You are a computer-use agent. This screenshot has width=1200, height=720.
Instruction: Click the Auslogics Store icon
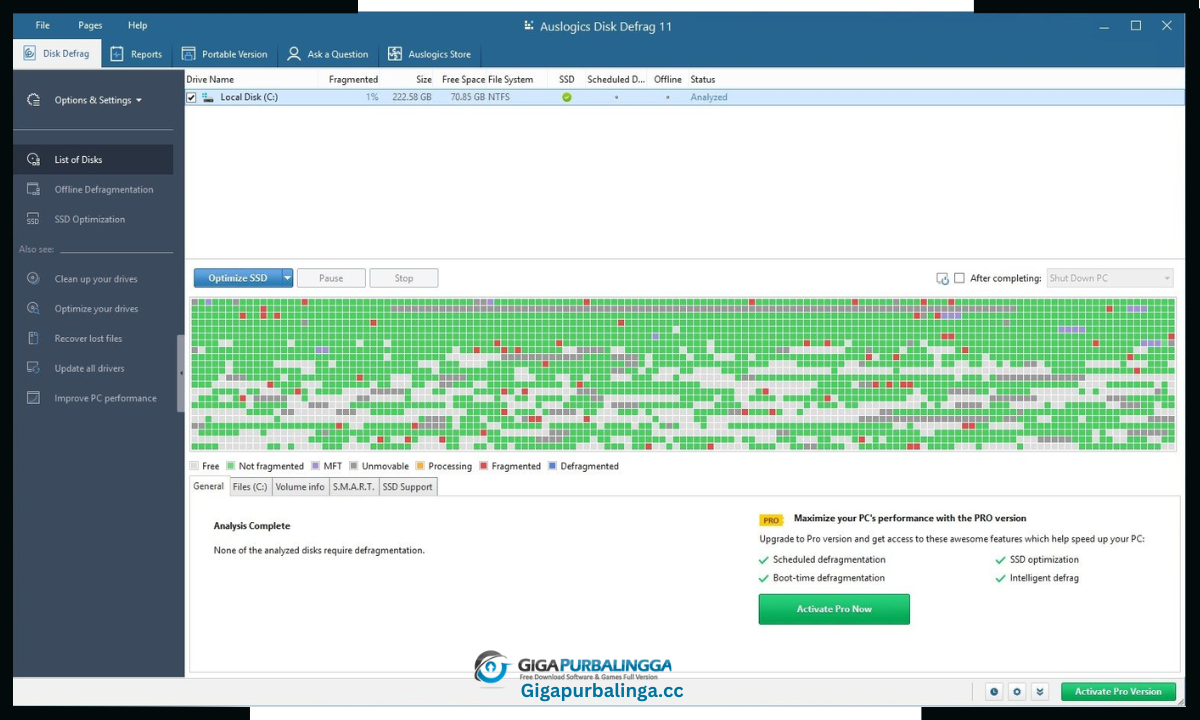pyautogui.click(x=395, y=54)
